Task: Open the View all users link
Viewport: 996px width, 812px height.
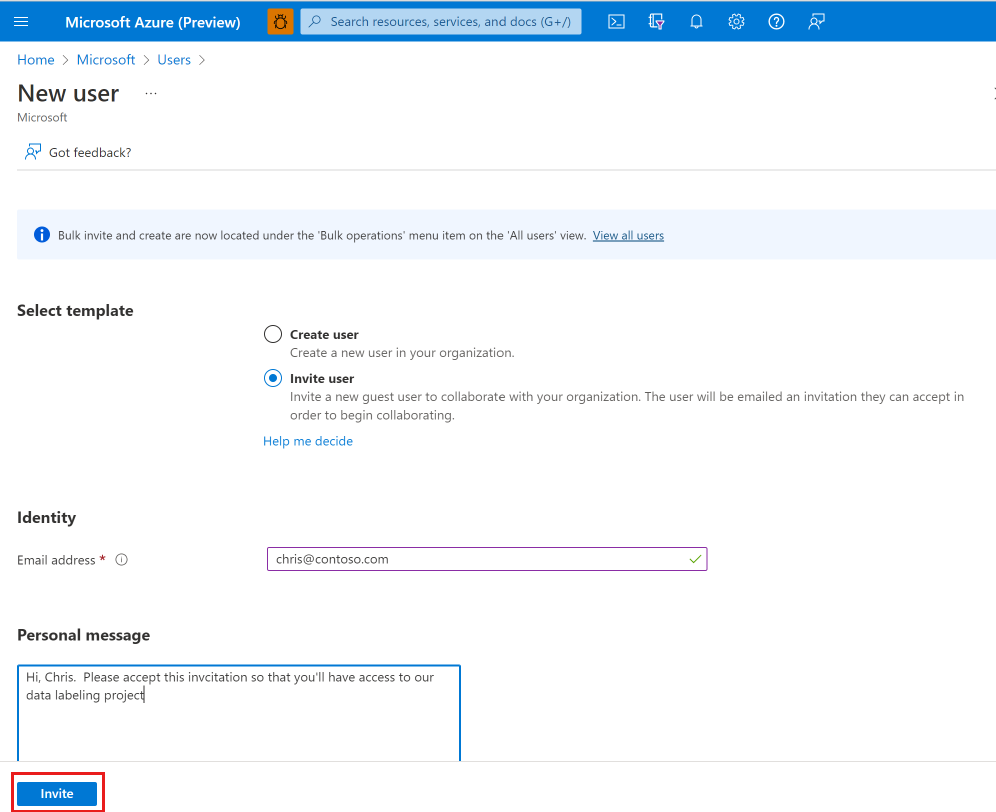Action: pyautogui.click(x=628, y=235)
